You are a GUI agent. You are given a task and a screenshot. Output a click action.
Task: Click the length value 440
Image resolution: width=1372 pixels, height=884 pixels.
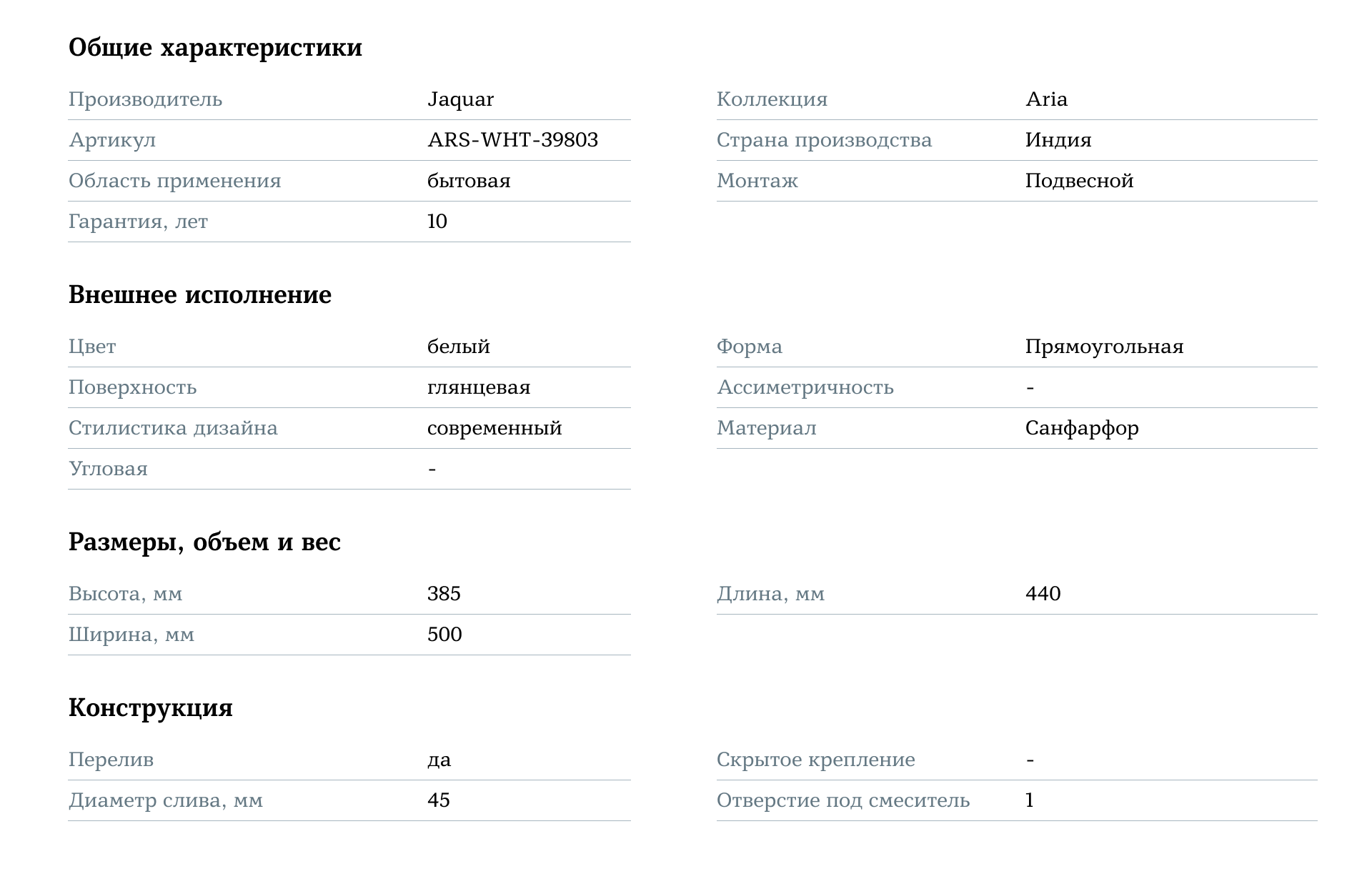(1043, 594)
